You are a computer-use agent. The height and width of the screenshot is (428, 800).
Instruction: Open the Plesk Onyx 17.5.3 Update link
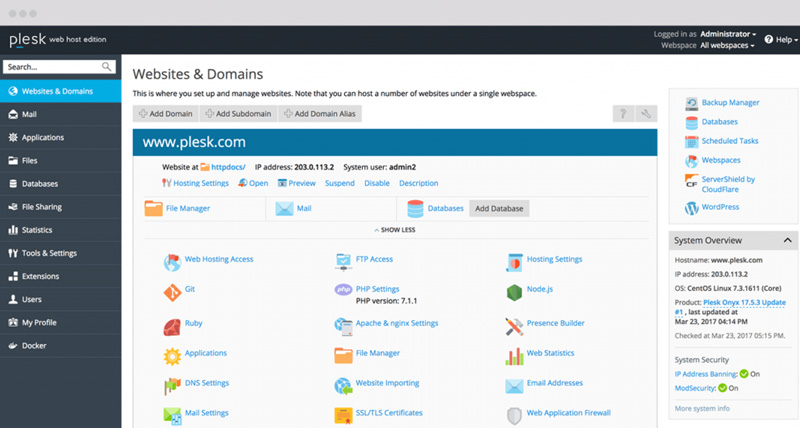point(744,303)
